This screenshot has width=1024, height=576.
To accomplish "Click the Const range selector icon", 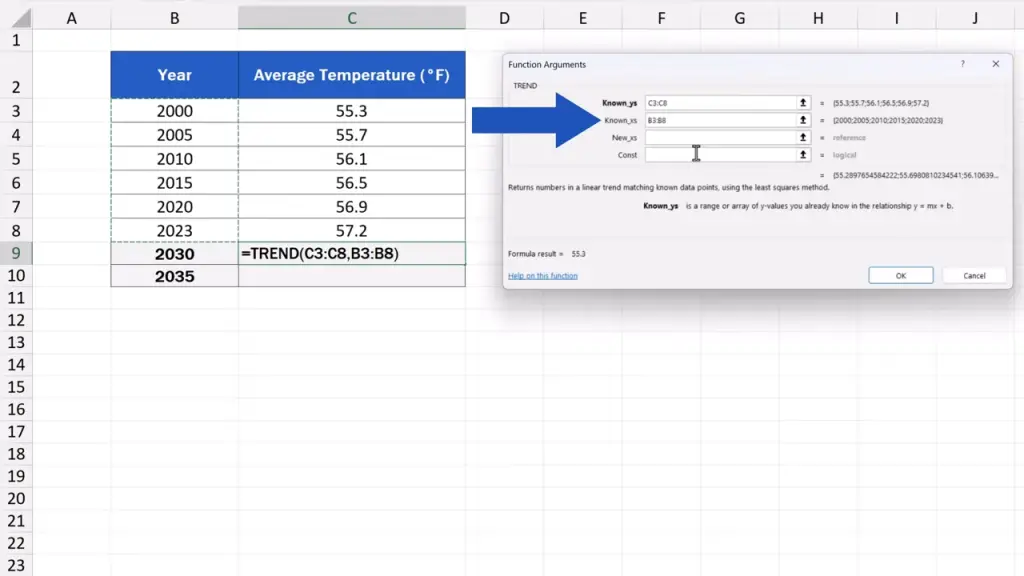I will 802,155.
